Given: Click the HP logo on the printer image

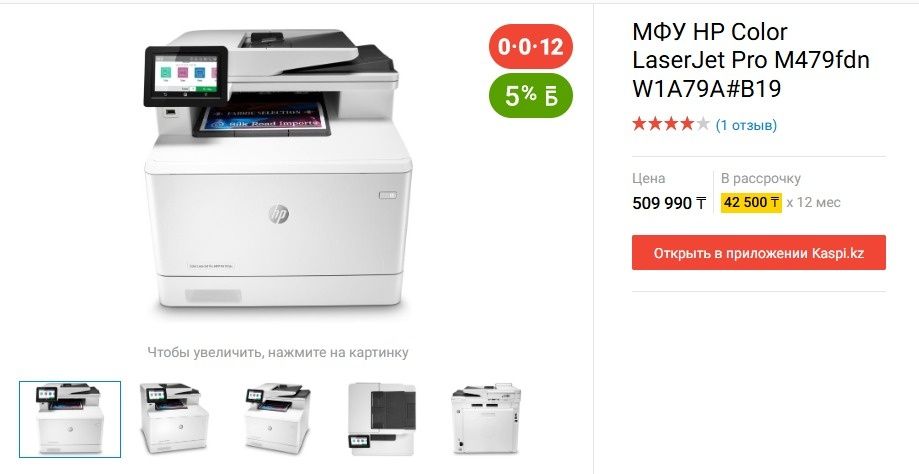Looking at the screenshot, I should point(278,215).
